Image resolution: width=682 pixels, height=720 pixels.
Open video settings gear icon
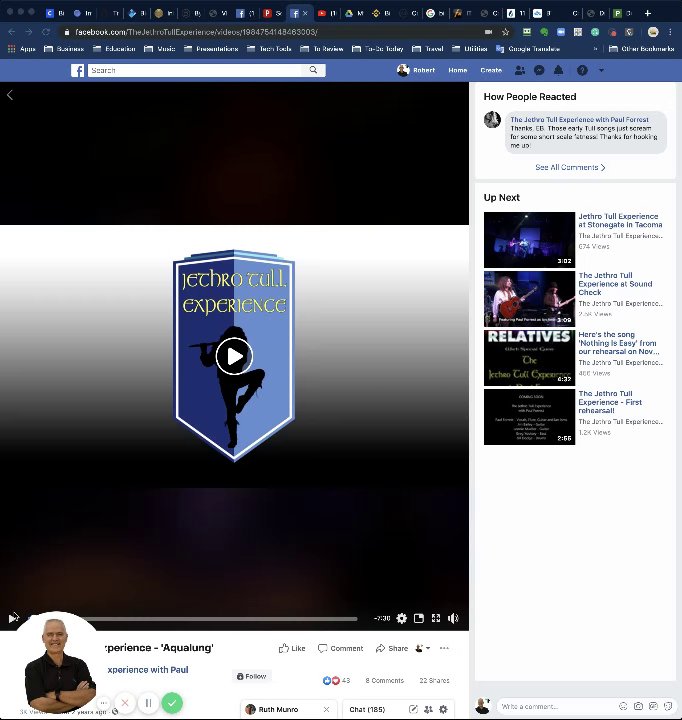[401, 618]
